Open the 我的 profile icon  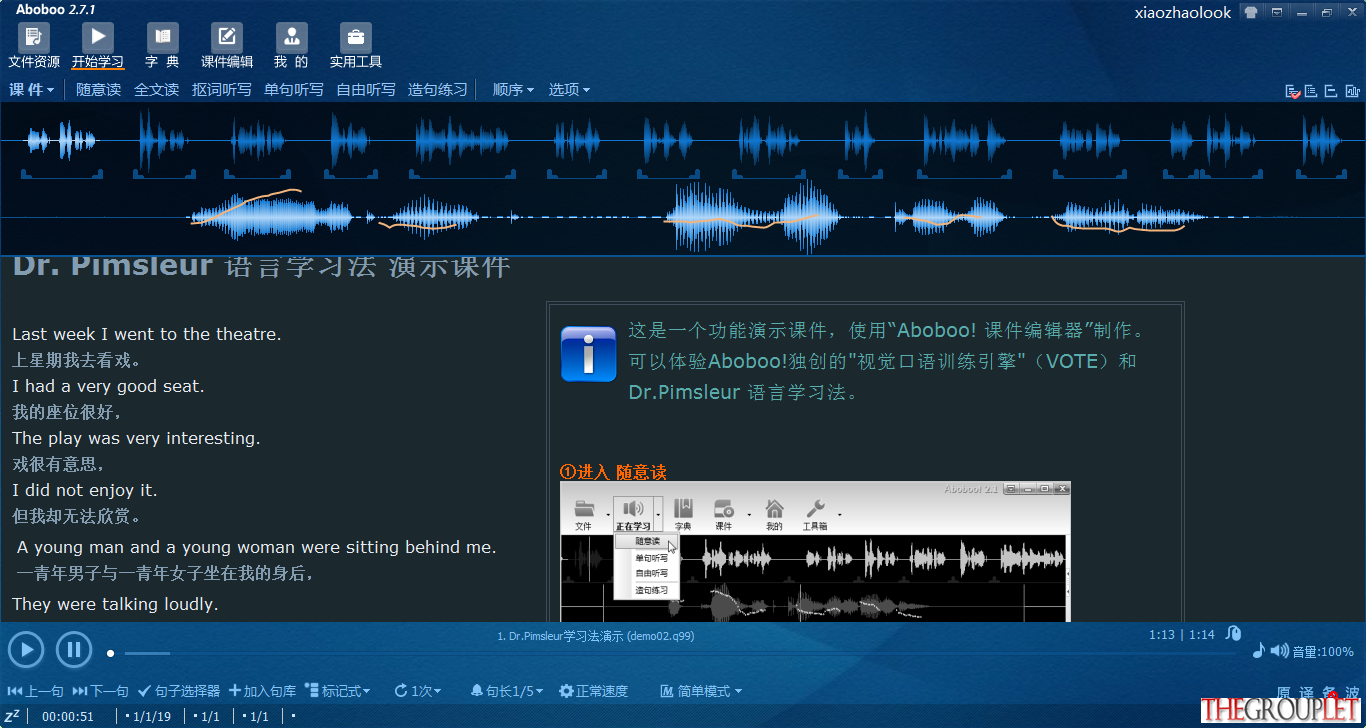point(291,46)
